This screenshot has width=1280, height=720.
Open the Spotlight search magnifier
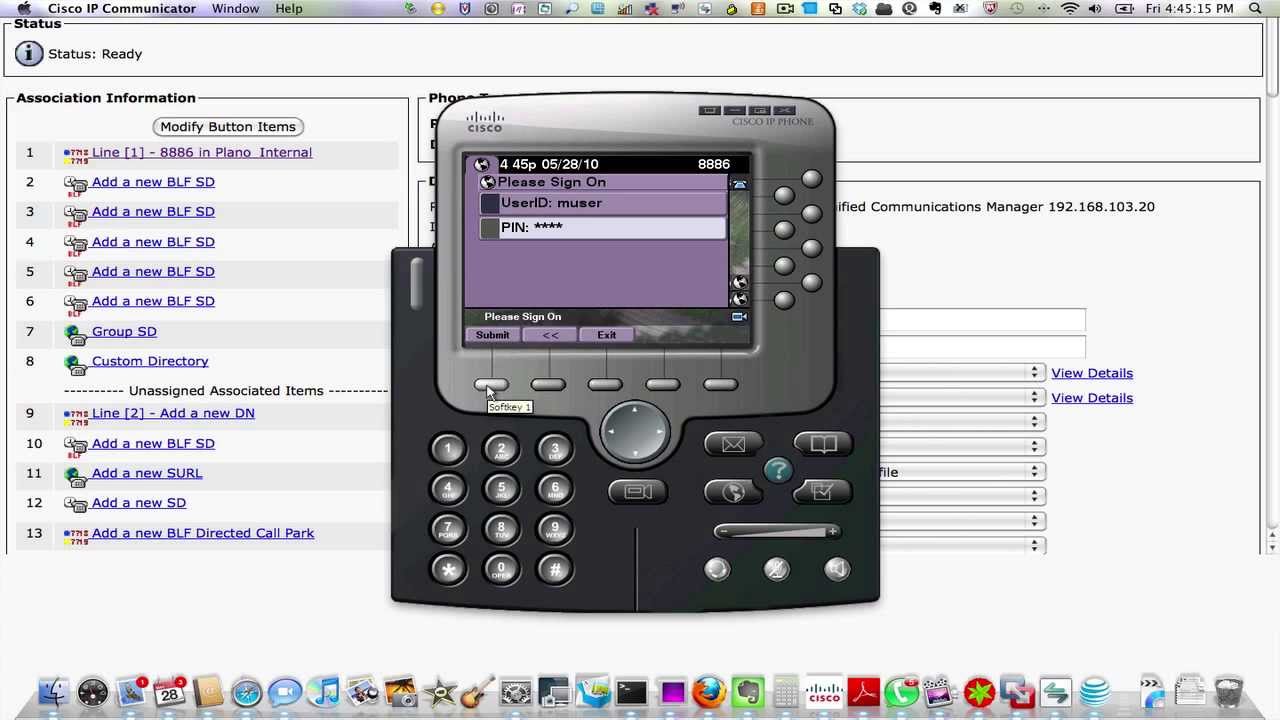tap(1255, 9)
